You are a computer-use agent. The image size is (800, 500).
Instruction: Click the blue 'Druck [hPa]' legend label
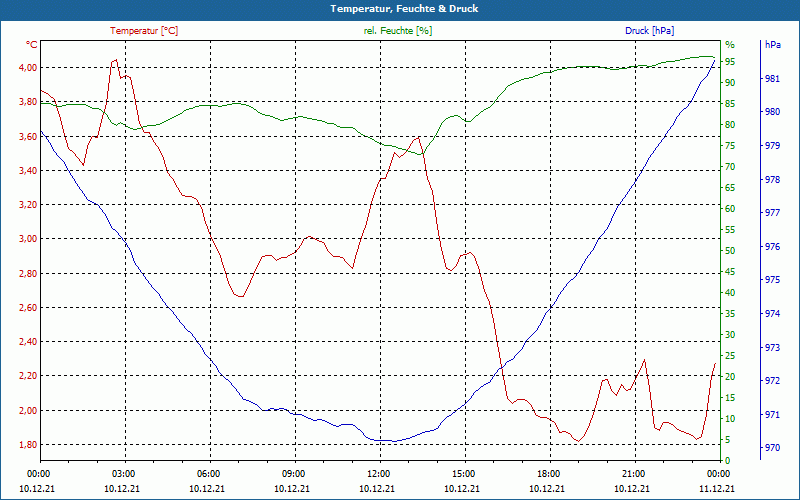tap(649, 31)
